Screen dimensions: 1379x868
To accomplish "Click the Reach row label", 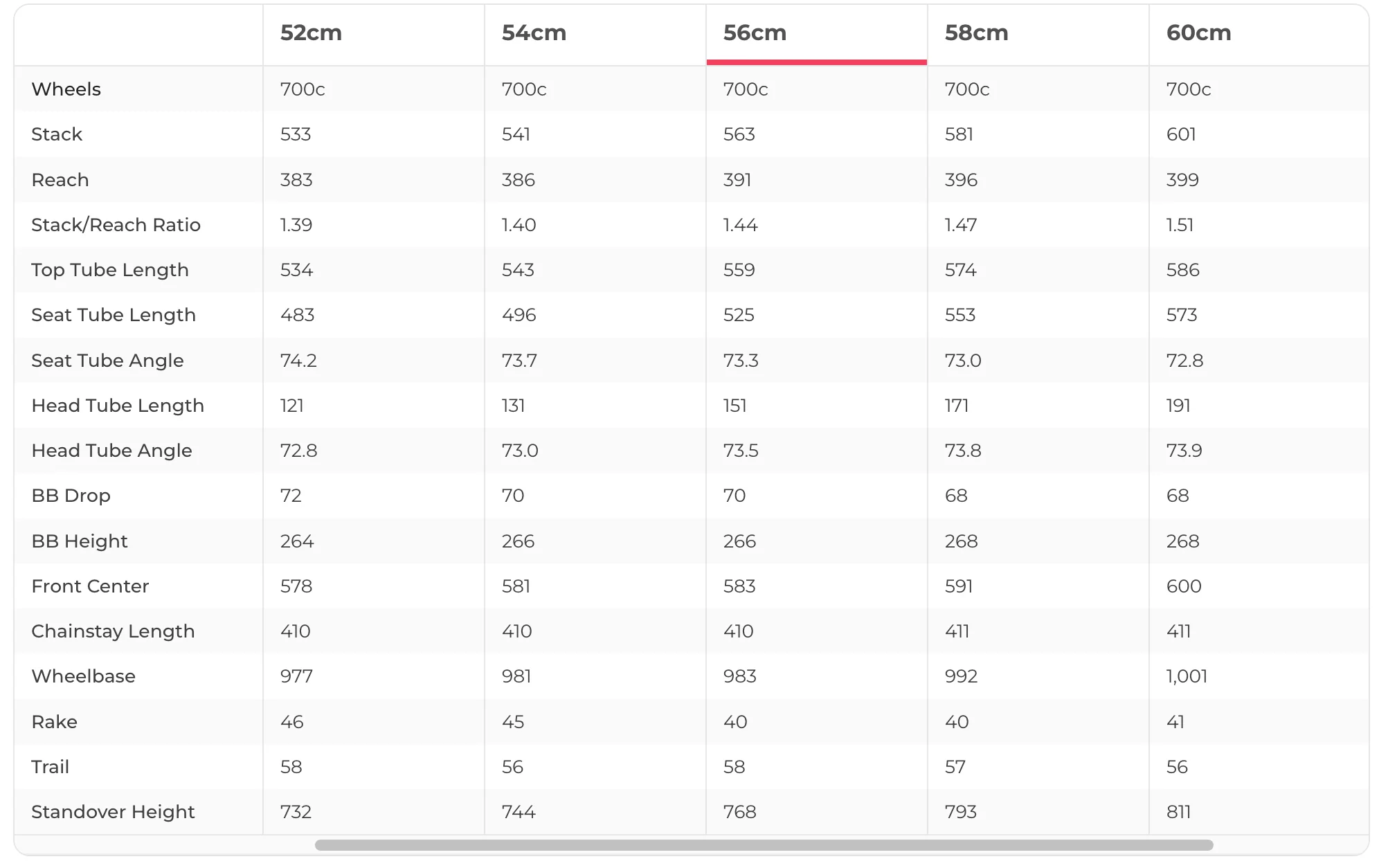I will point(60,180).
